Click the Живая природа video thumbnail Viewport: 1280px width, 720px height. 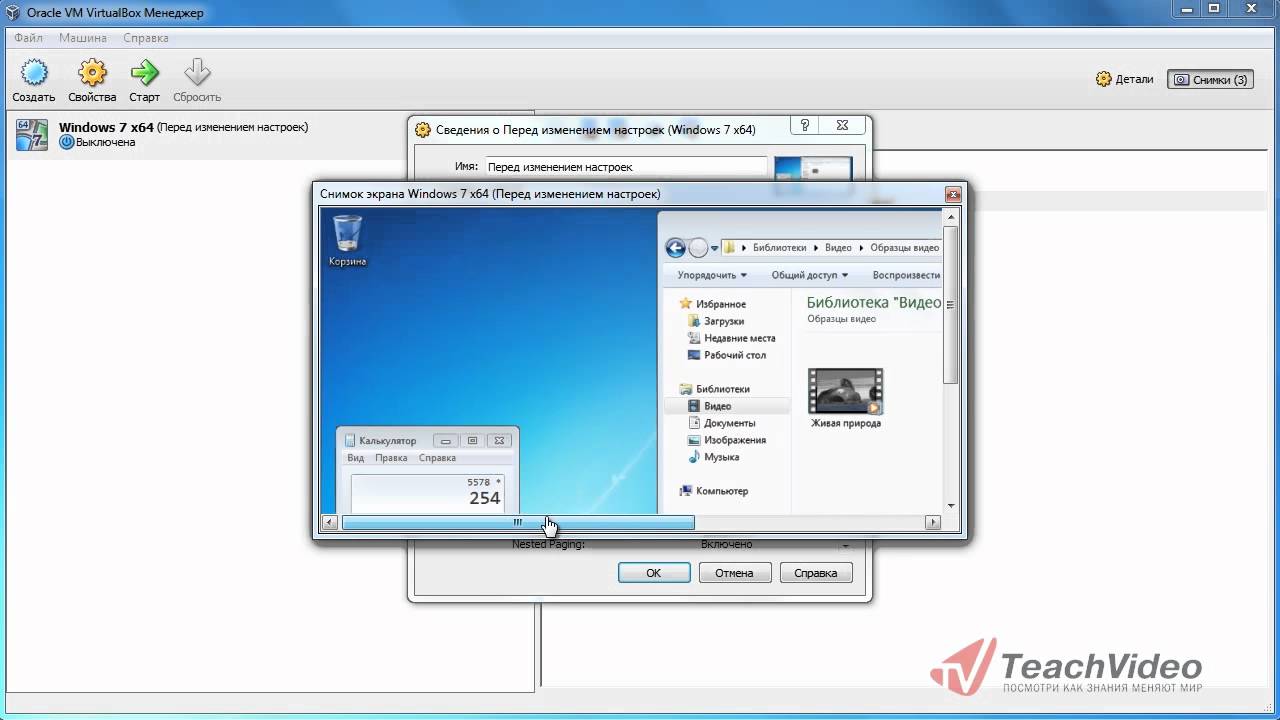click(846, 391)
